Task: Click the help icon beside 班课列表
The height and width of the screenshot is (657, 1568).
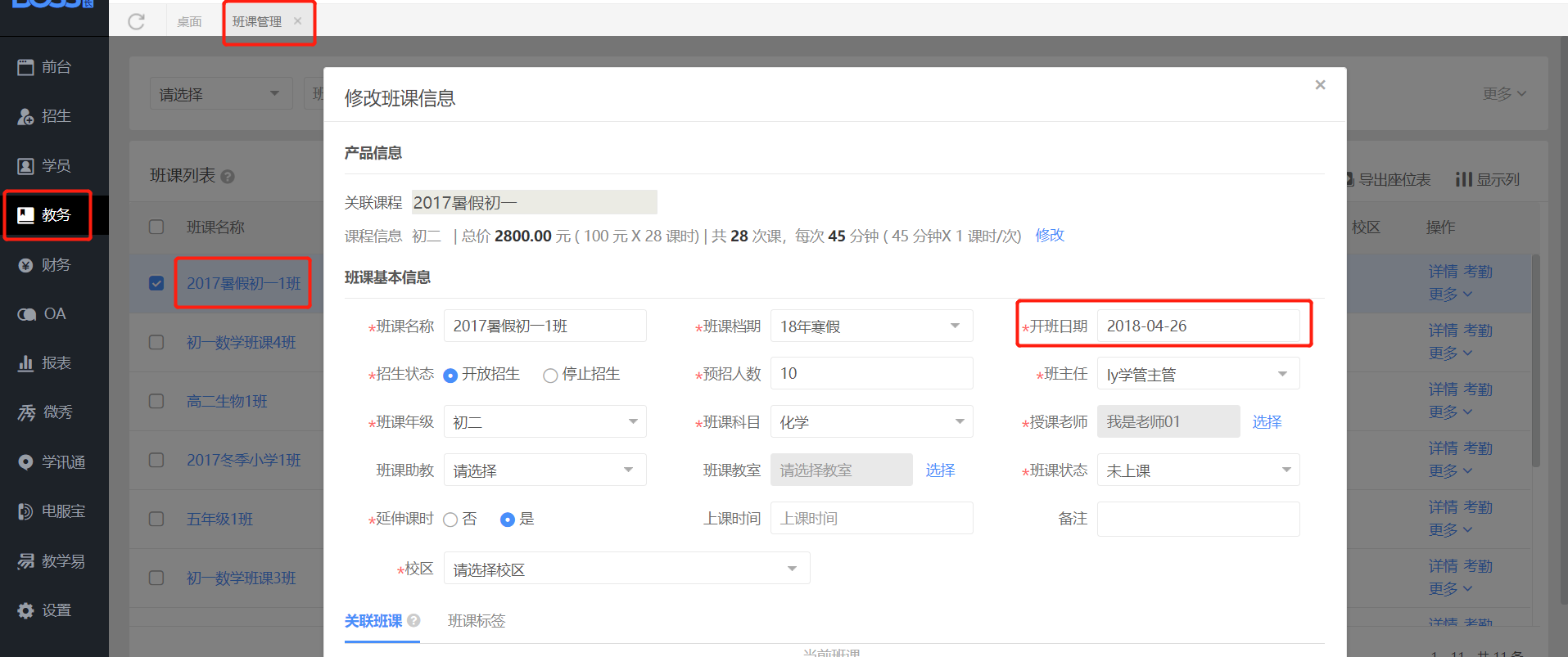Action: pyautogui.click(x=228, y=177)
